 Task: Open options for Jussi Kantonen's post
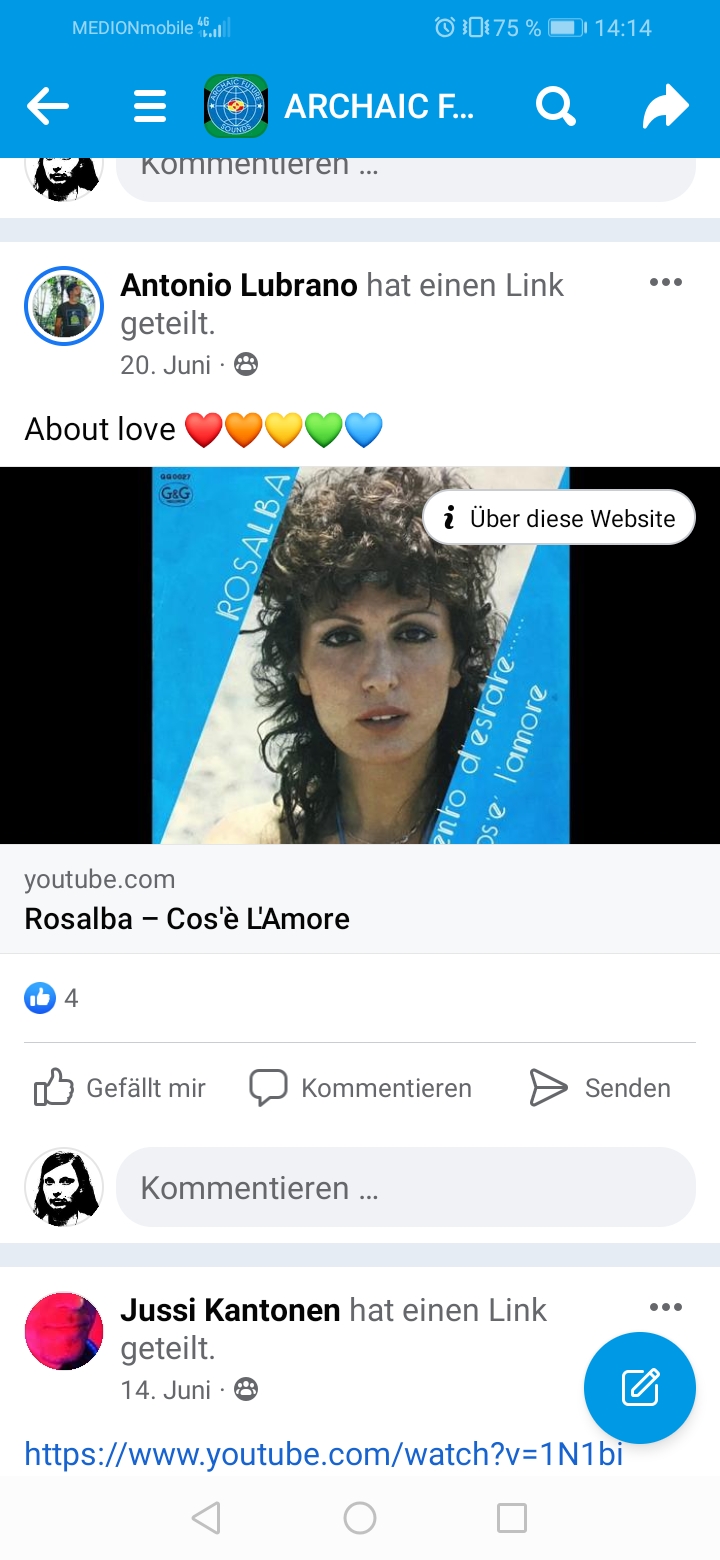(x=665, y=1307)
